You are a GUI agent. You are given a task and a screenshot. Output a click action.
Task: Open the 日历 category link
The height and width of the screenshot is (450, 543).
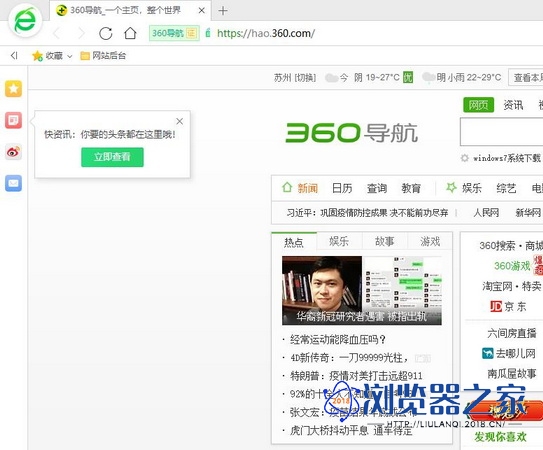coord(342,188)
